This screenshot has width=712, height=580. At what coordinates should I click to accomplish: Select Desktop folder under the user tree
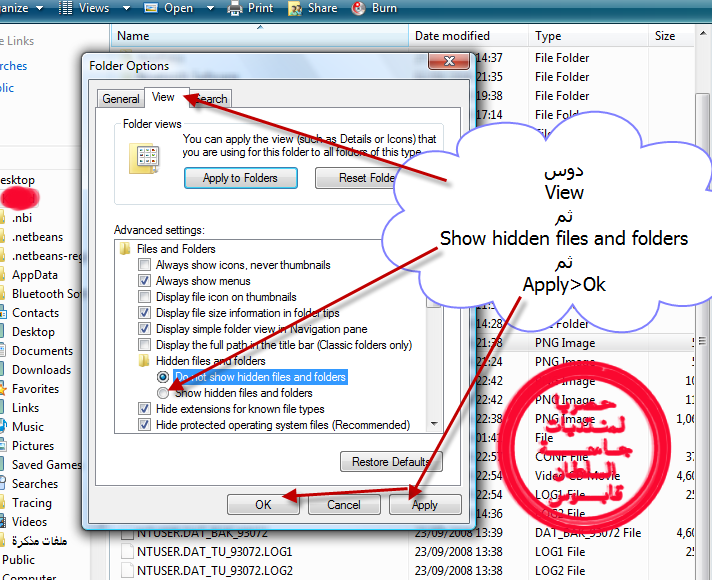coord(33,332)
